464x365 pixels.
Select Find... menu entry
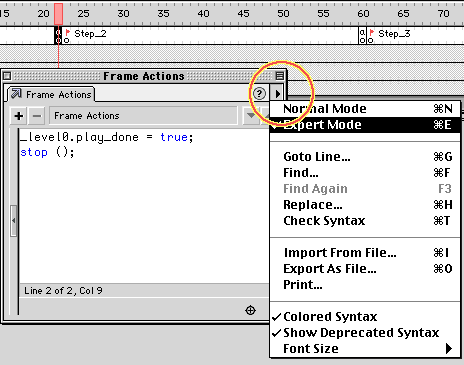pos(365,173)
